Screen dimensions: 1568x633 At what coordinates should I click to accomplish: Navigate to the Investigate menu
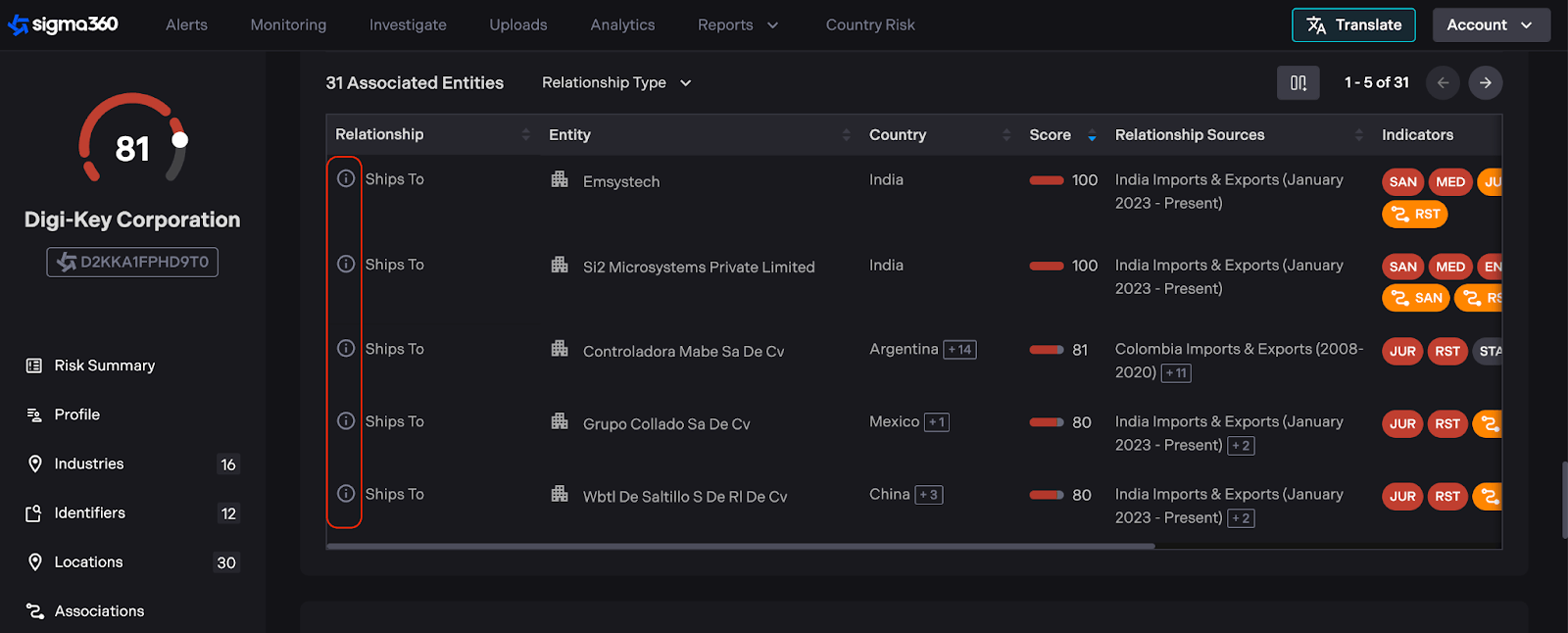(x=408, y=25)
